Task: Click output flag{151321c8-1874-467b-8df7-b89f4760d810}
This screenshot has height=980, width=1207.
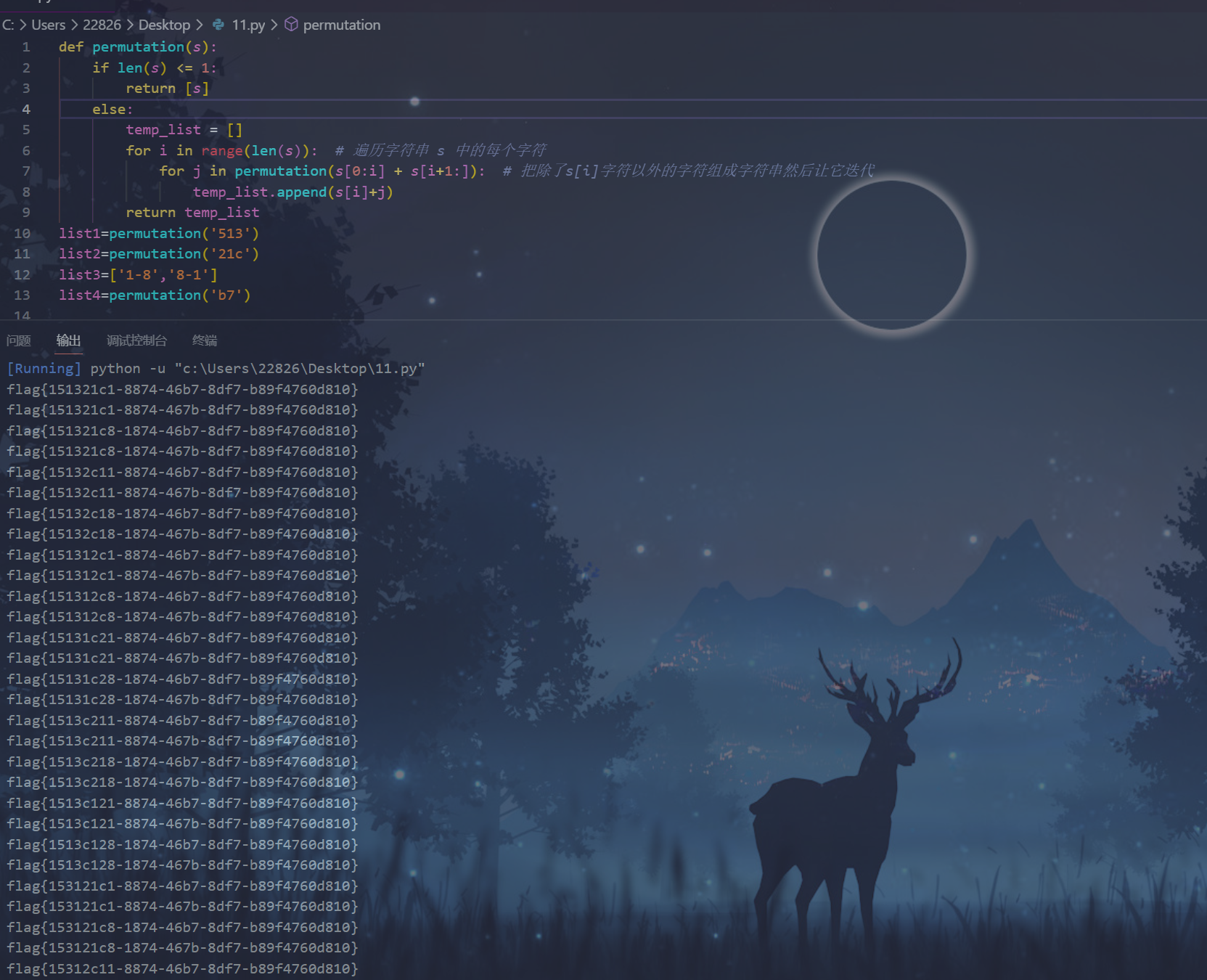Action: tap(182, 452)
